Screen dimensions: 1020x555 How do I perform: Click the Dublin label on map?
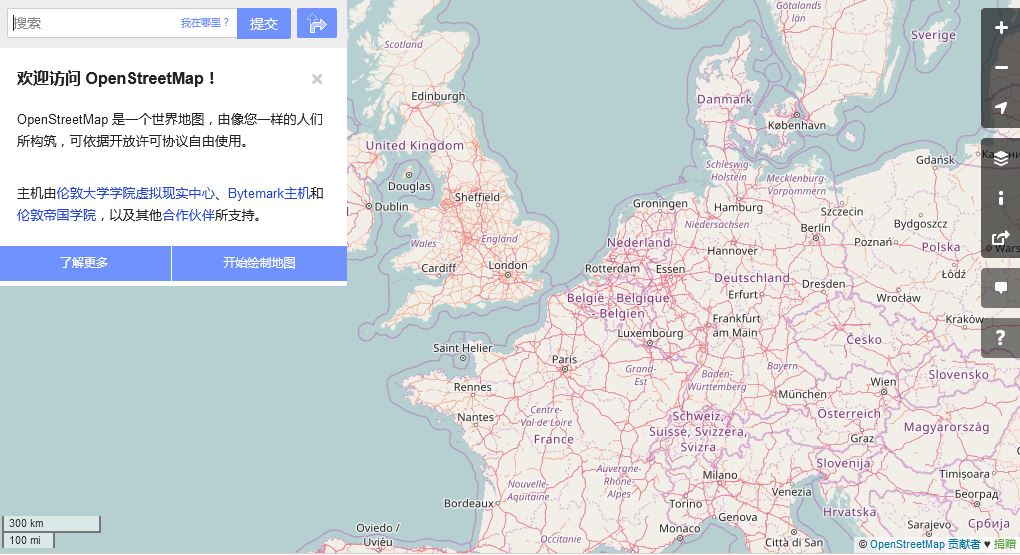coord(392,206)
